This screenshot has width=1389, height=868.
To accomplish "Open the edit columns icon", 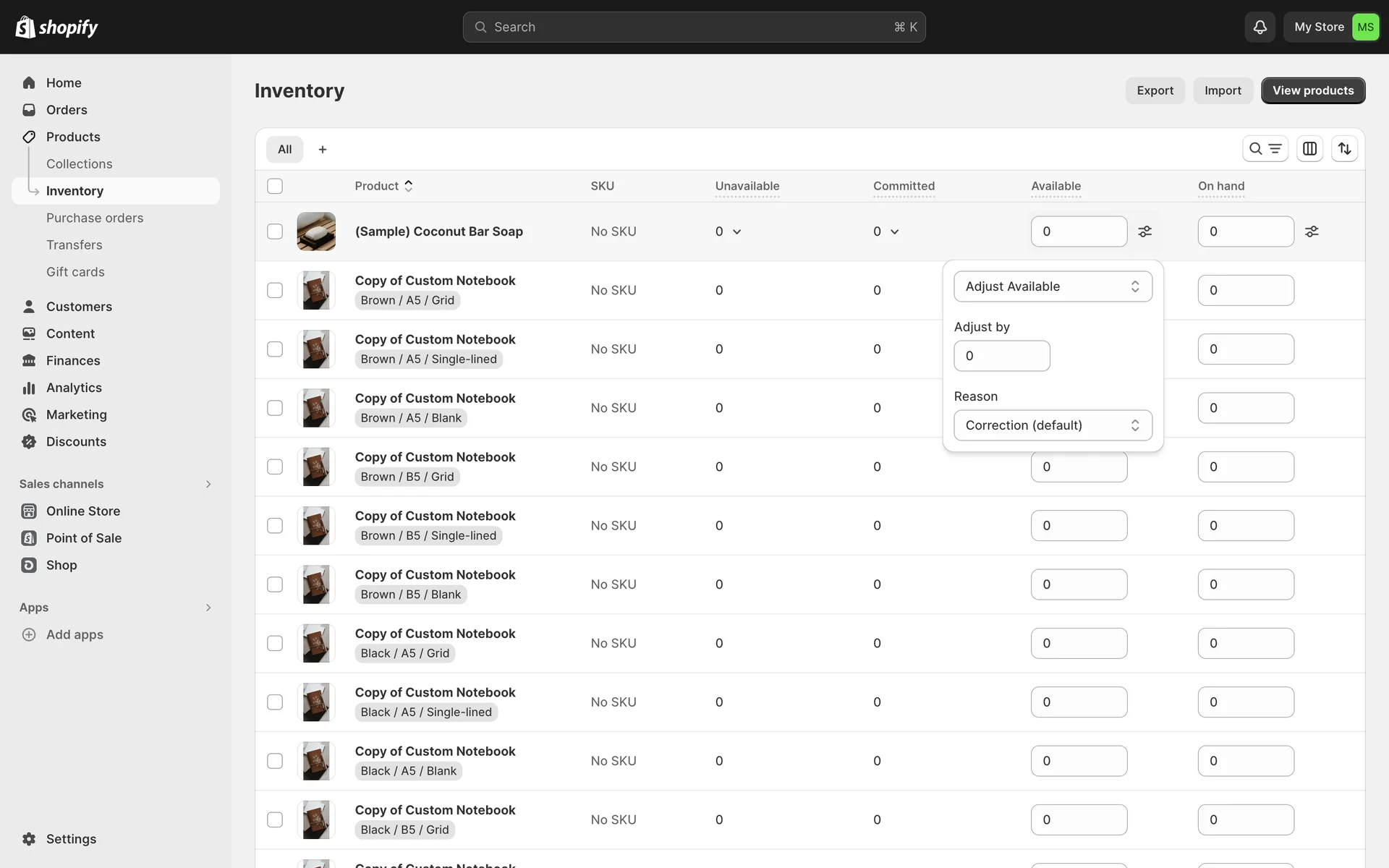I will [x=1309, y=148].
